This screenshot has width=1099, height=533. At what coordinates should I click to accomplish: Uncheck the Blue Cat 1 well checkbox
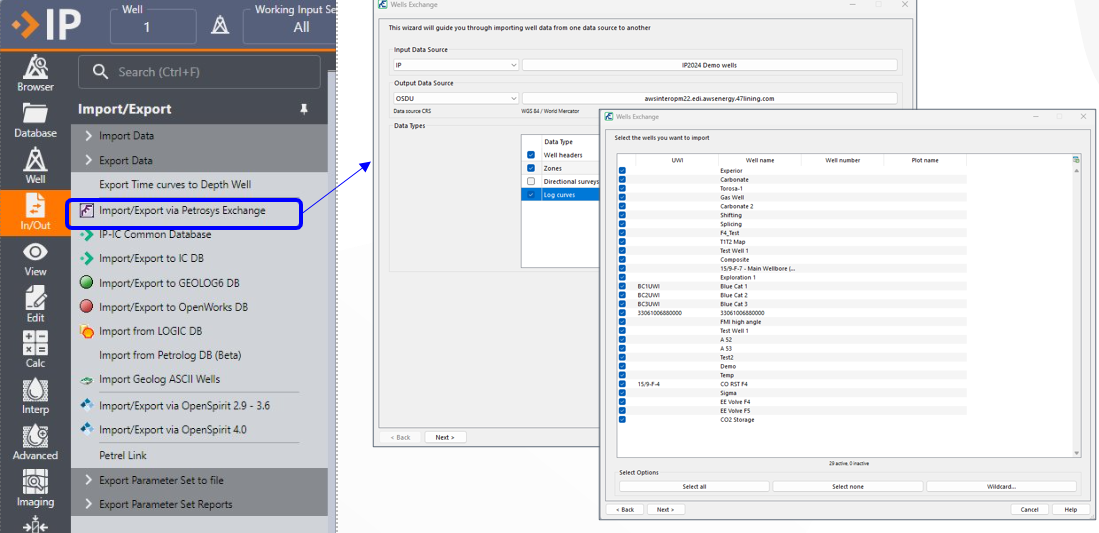pyautogui.click(x=622, y=286)
